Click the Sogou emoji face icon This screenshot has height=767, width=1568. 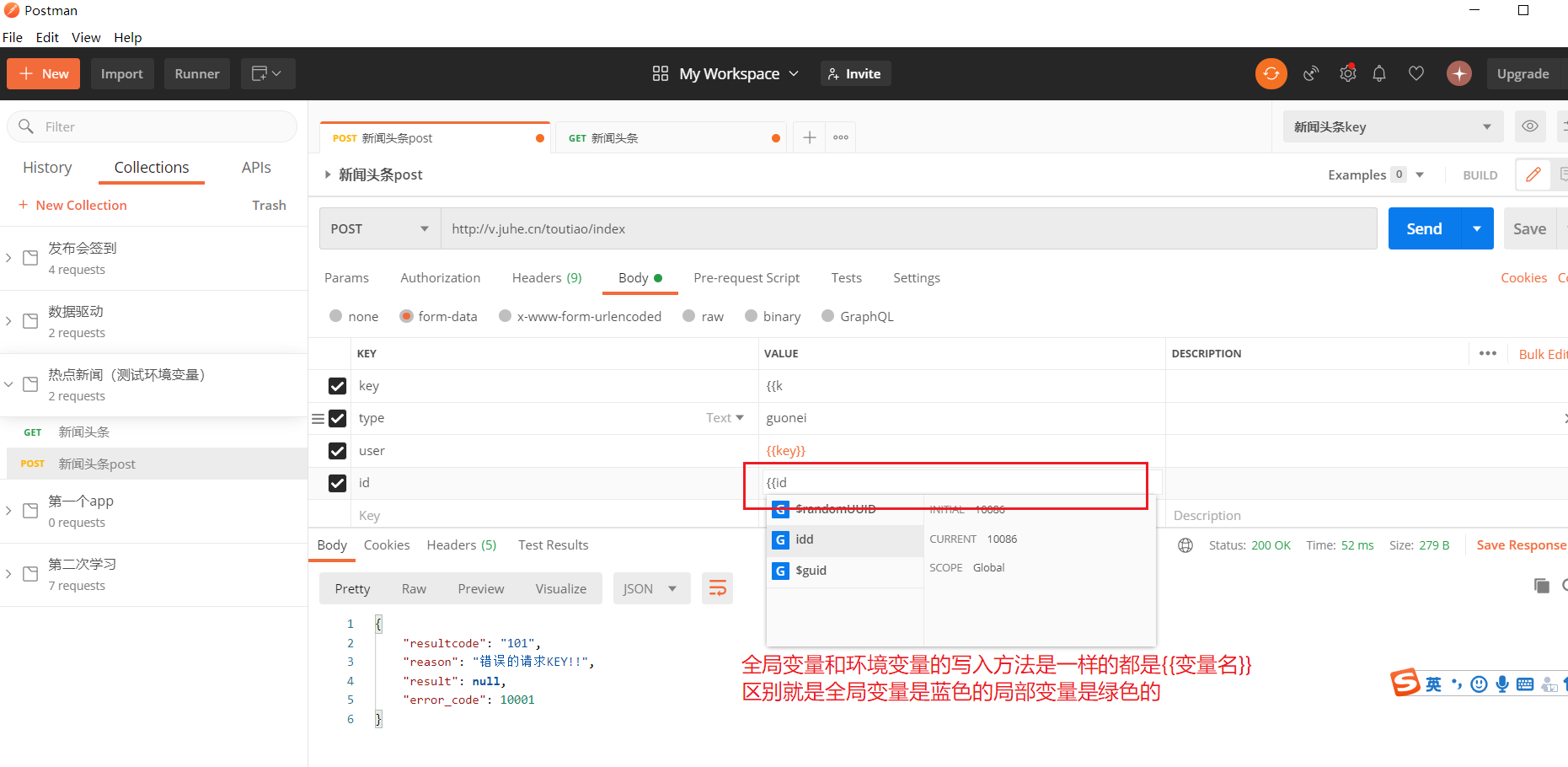(1479, 684)
